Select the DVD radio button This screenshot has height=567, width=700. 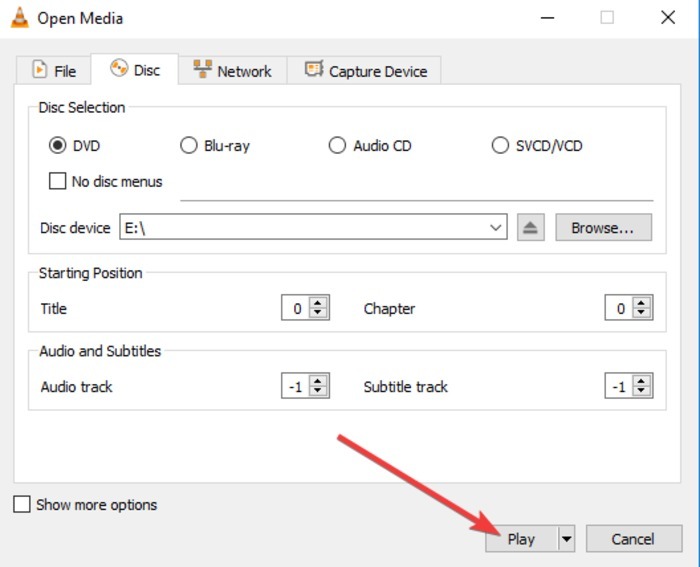57,146
